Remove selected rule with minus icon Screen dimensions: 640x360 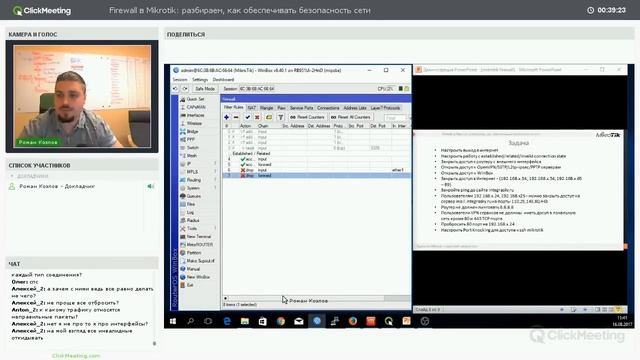coord(236,117)
